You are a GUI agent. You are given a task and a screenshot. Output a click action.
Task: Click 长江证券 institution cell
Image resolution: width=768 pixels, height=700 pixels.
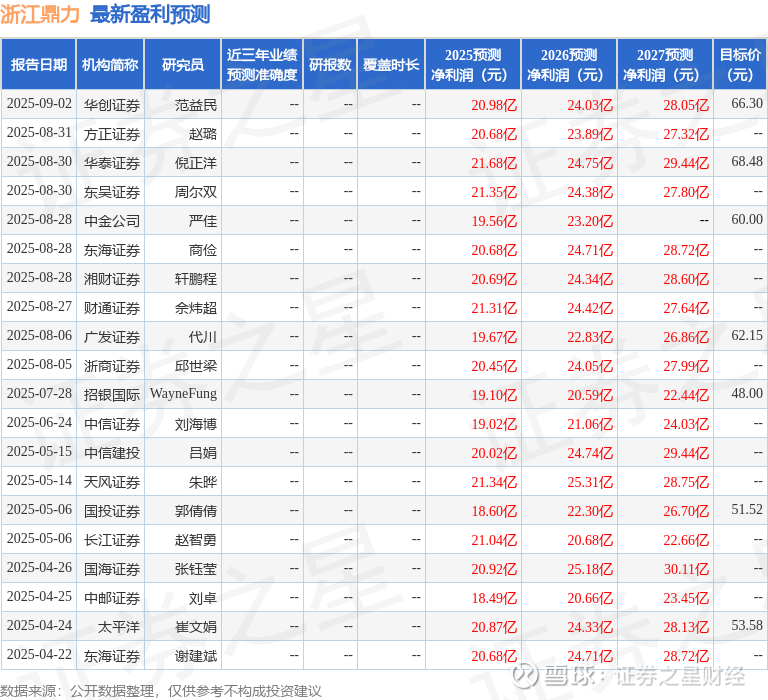[x=112, y=539]
